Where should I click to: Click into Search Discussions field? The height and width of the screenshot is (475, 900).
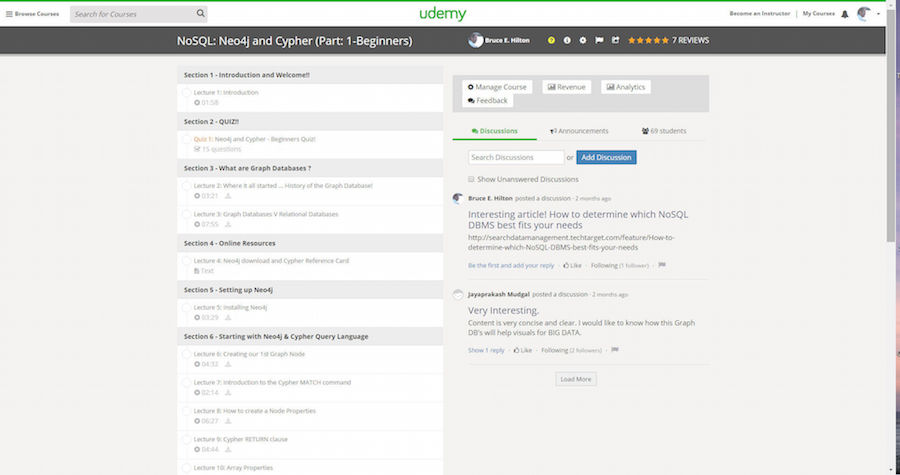pyautogui.click(x=516, y=157)
